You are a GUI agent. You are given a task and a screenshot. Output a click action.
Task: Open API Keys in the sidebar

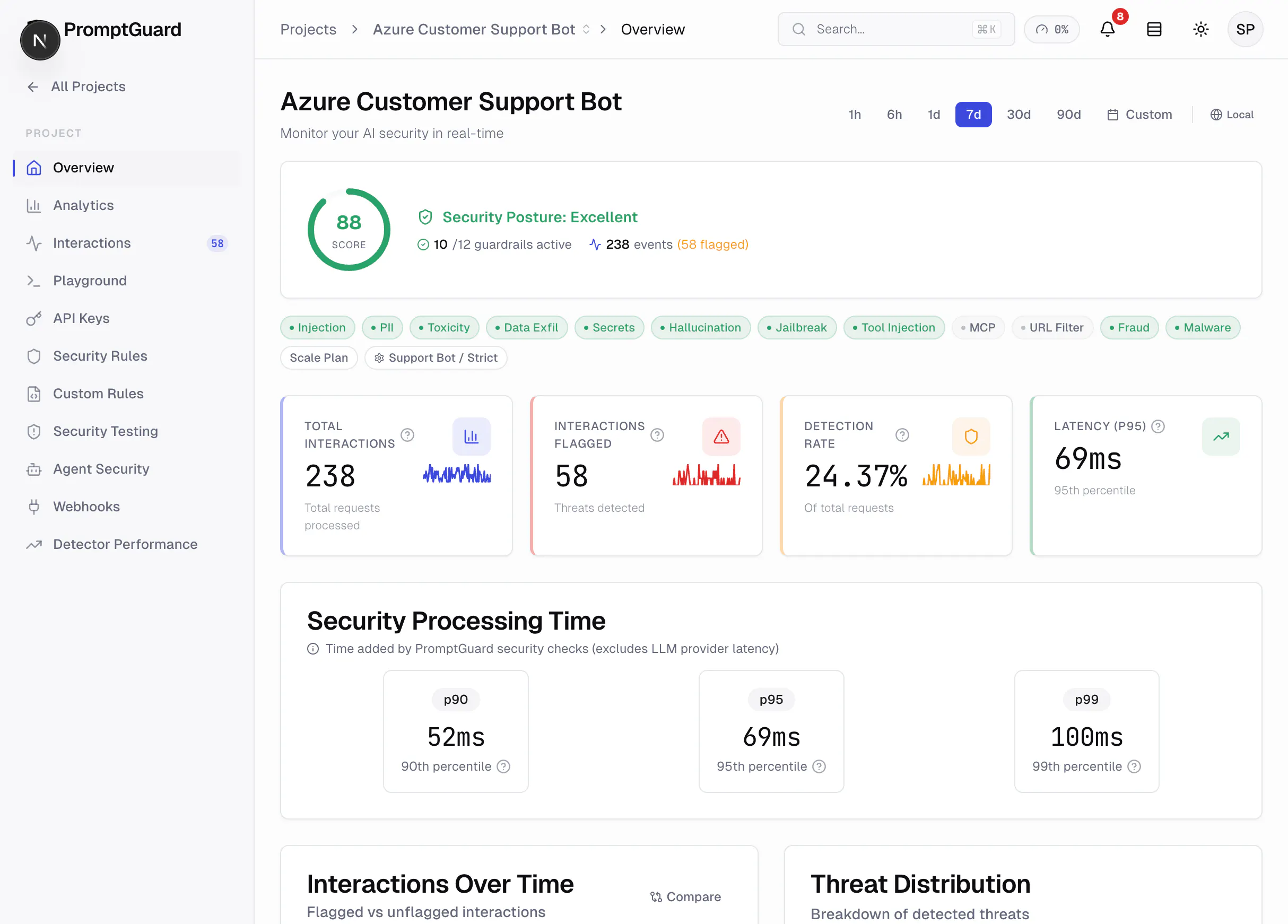126,318
